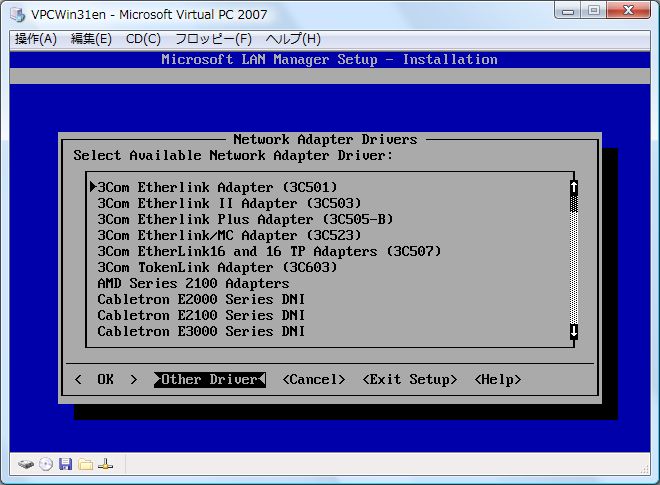Click the network adapter status icon
This screenshot has height=485, width=660.
pyautogui.click(x=105, y=464)
